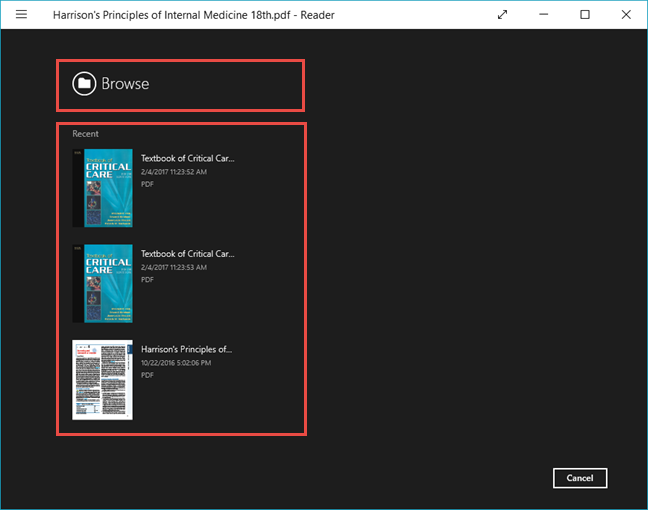Cancel the file open dialog
The height and width of the screenshot is (510, 648).
coord(580,478)
